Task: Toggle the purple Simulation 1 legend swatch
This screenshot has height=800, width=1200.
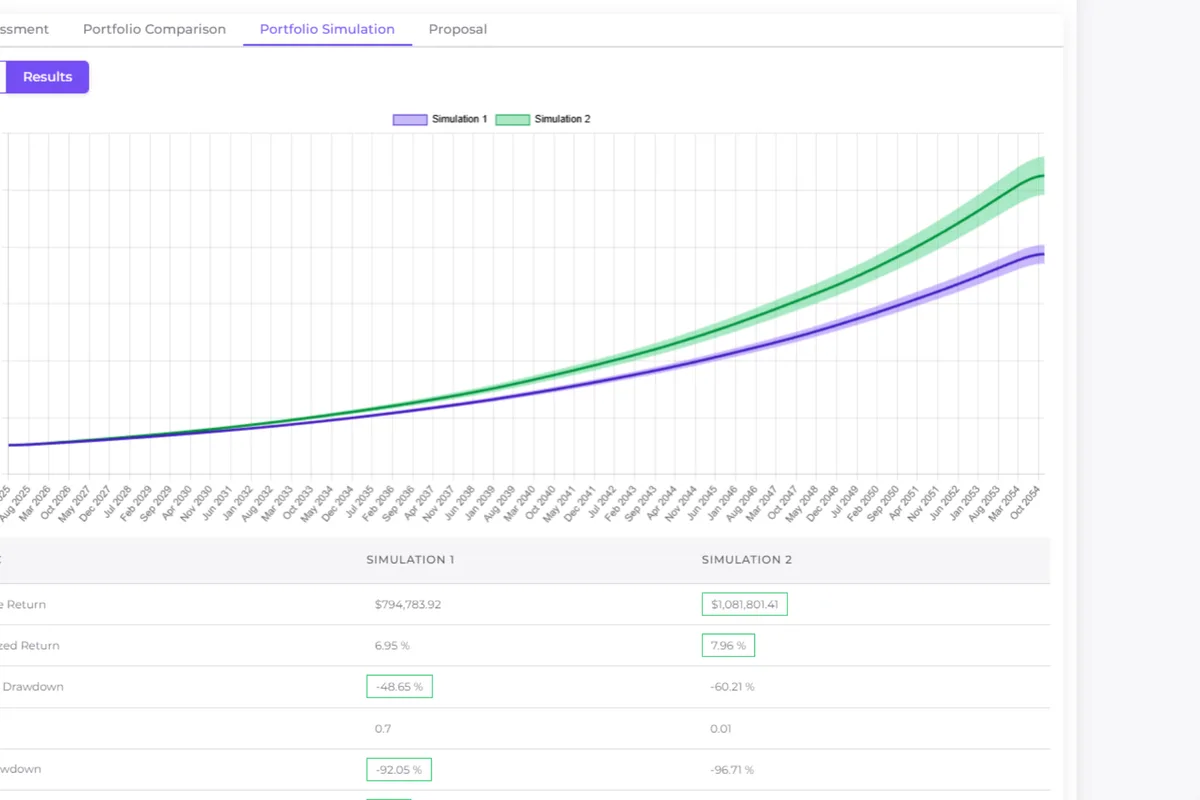Action: 410,119
